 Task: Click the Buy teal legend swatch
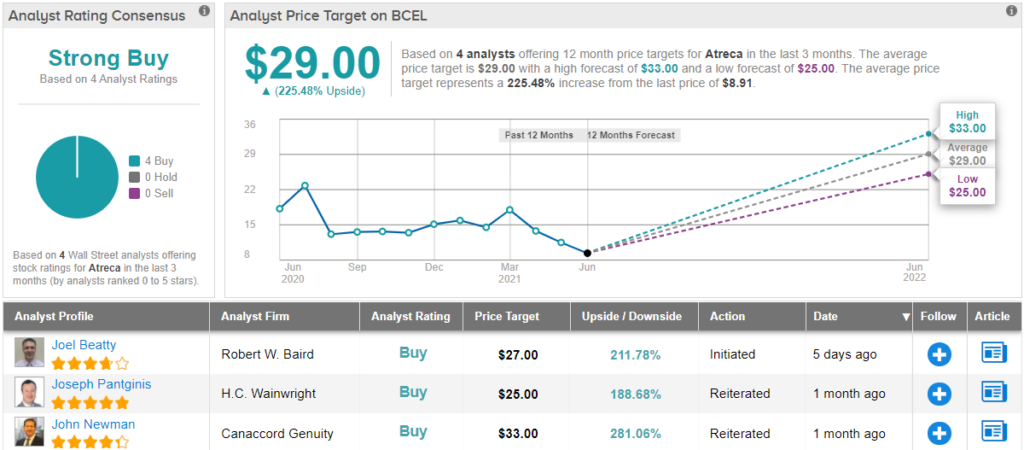[134, 161]
